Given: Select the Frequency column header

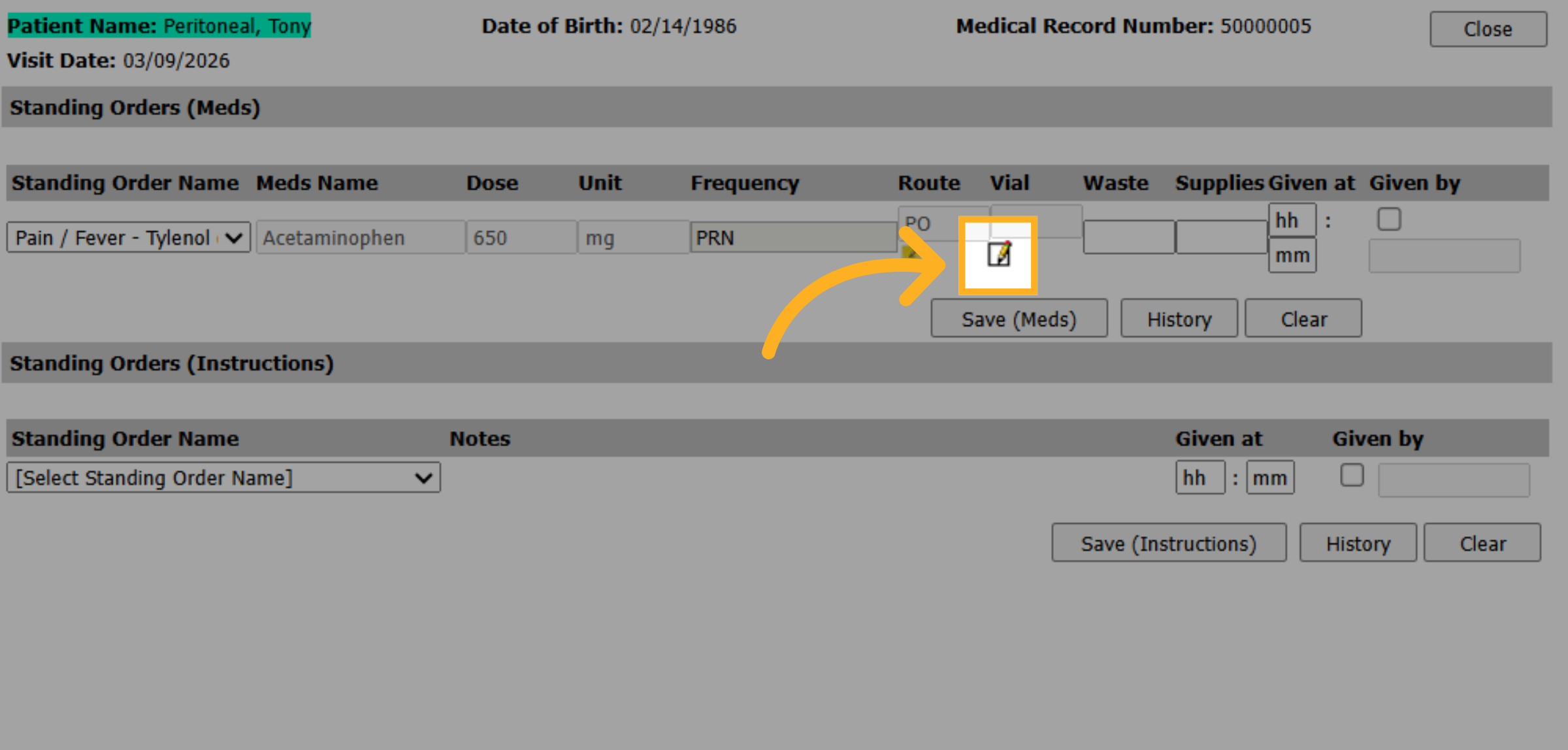Looking at the screenshot, I should point(745,183).
